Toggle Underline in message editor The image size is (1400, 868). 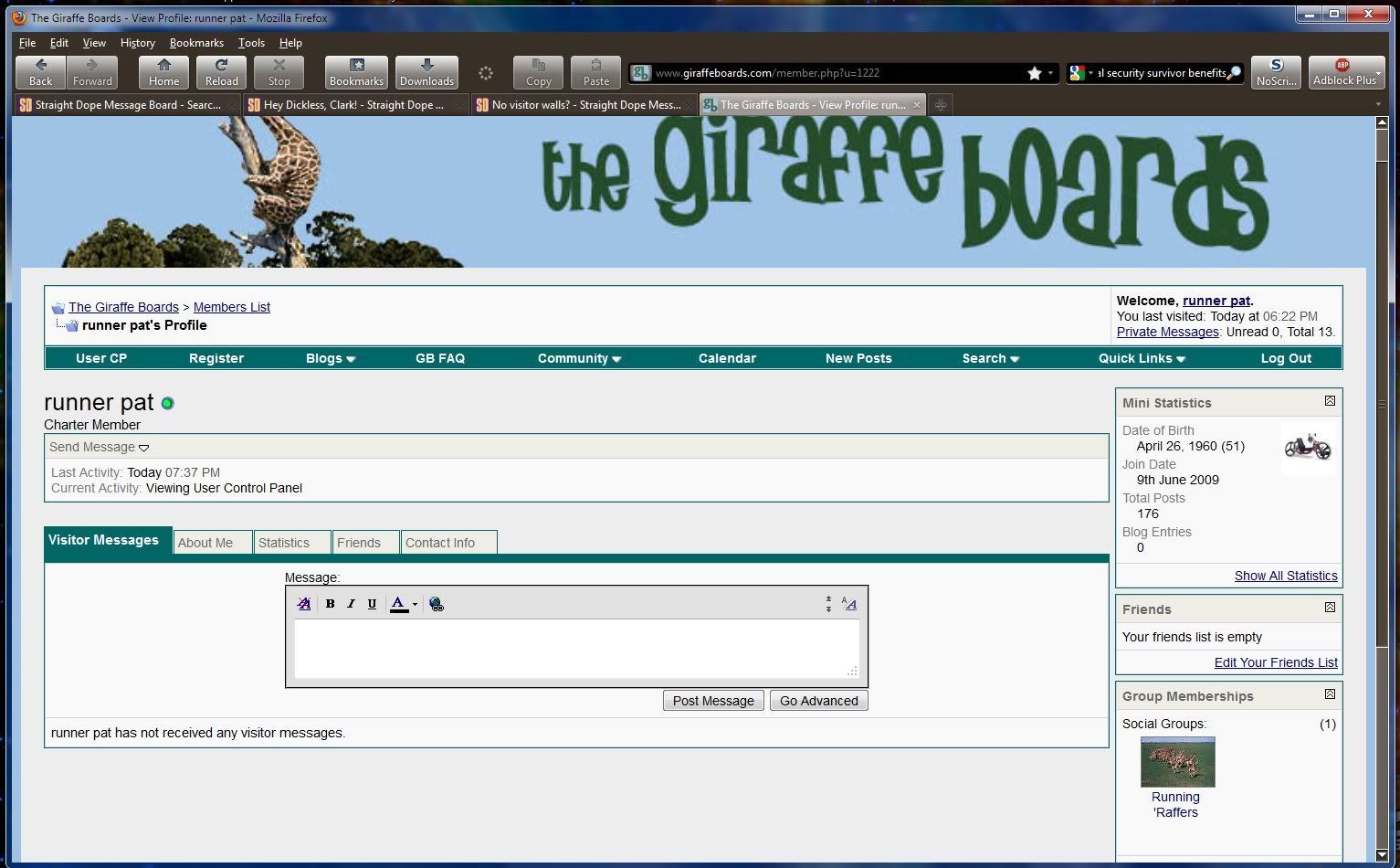372,603
